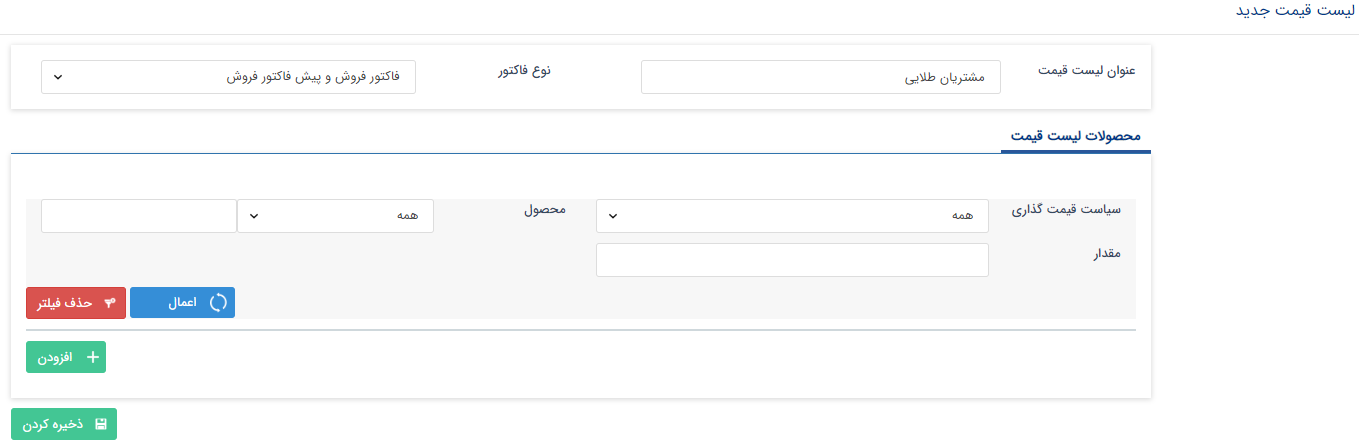Click the اعمال apply button
Viewport: 1359px width, 445px height.
182,303
